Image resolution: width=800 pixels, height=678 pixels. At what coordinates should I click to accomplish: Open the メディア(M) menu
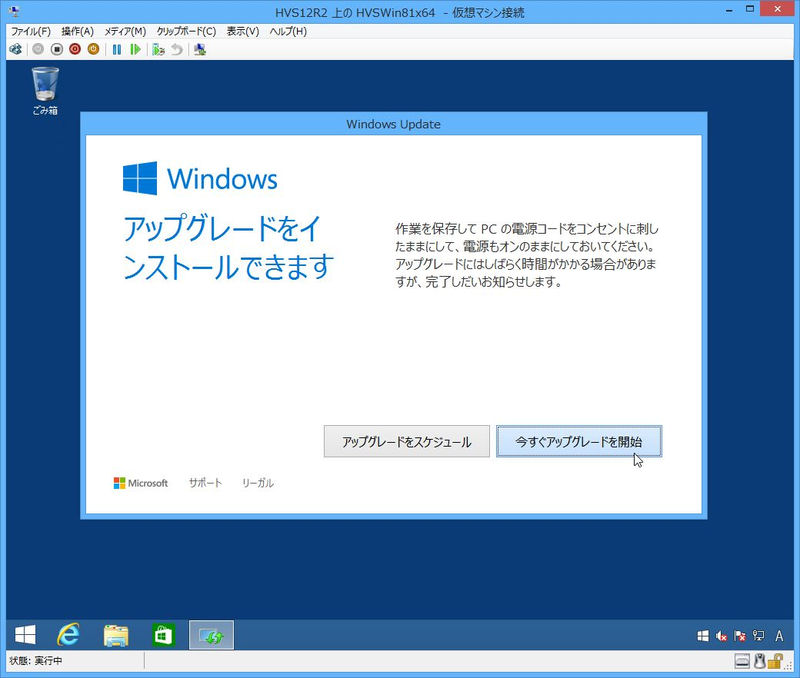tap(125, 31)
